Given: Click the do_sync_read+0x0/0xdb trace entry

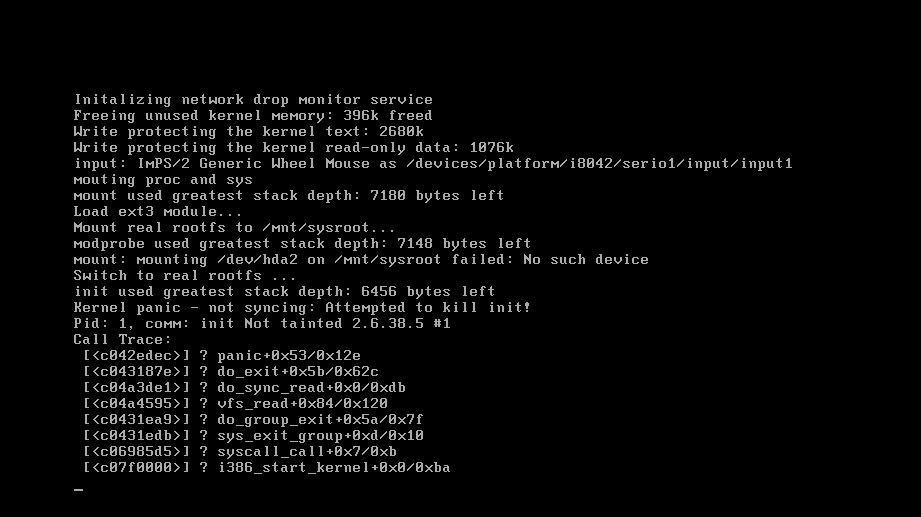Looking at the screenshot, I should tap(244, 388).
